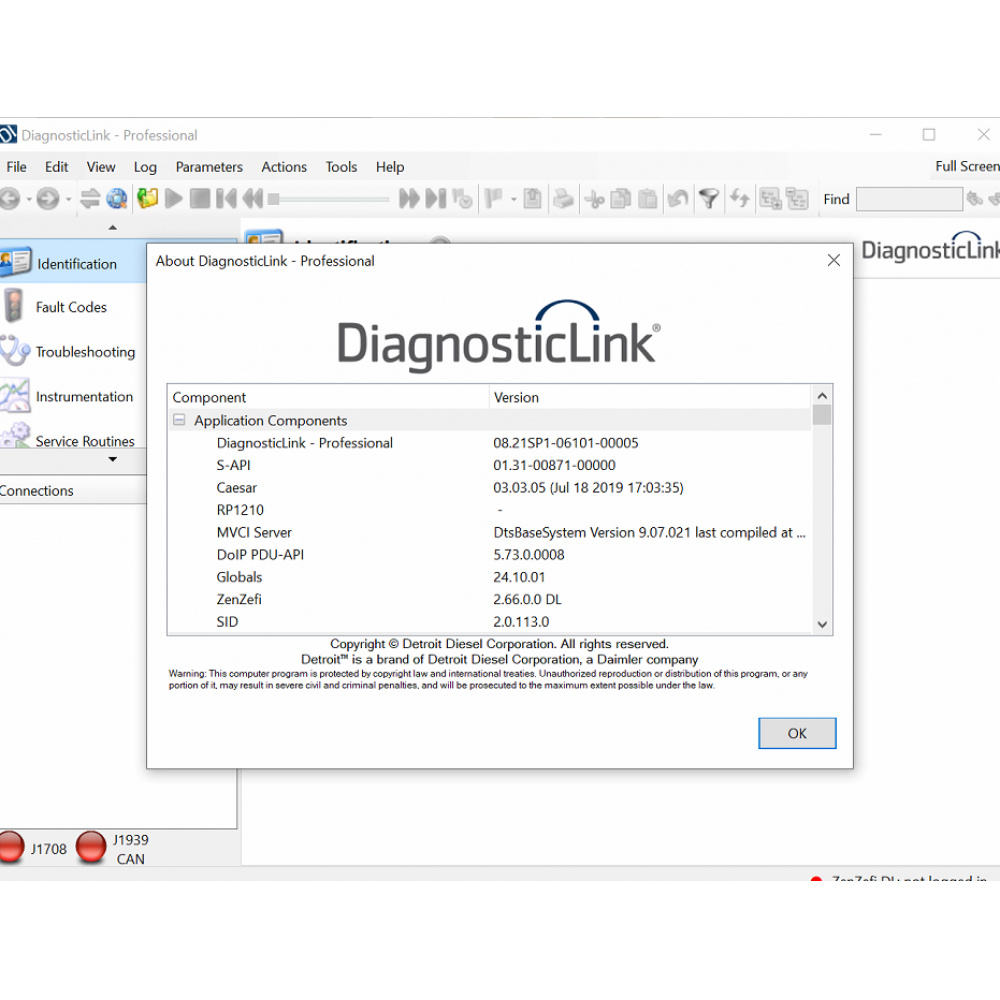Screen dimensions: 1000x1000
Task: Click the Filter funnel icon
Action: coord(709,200)
